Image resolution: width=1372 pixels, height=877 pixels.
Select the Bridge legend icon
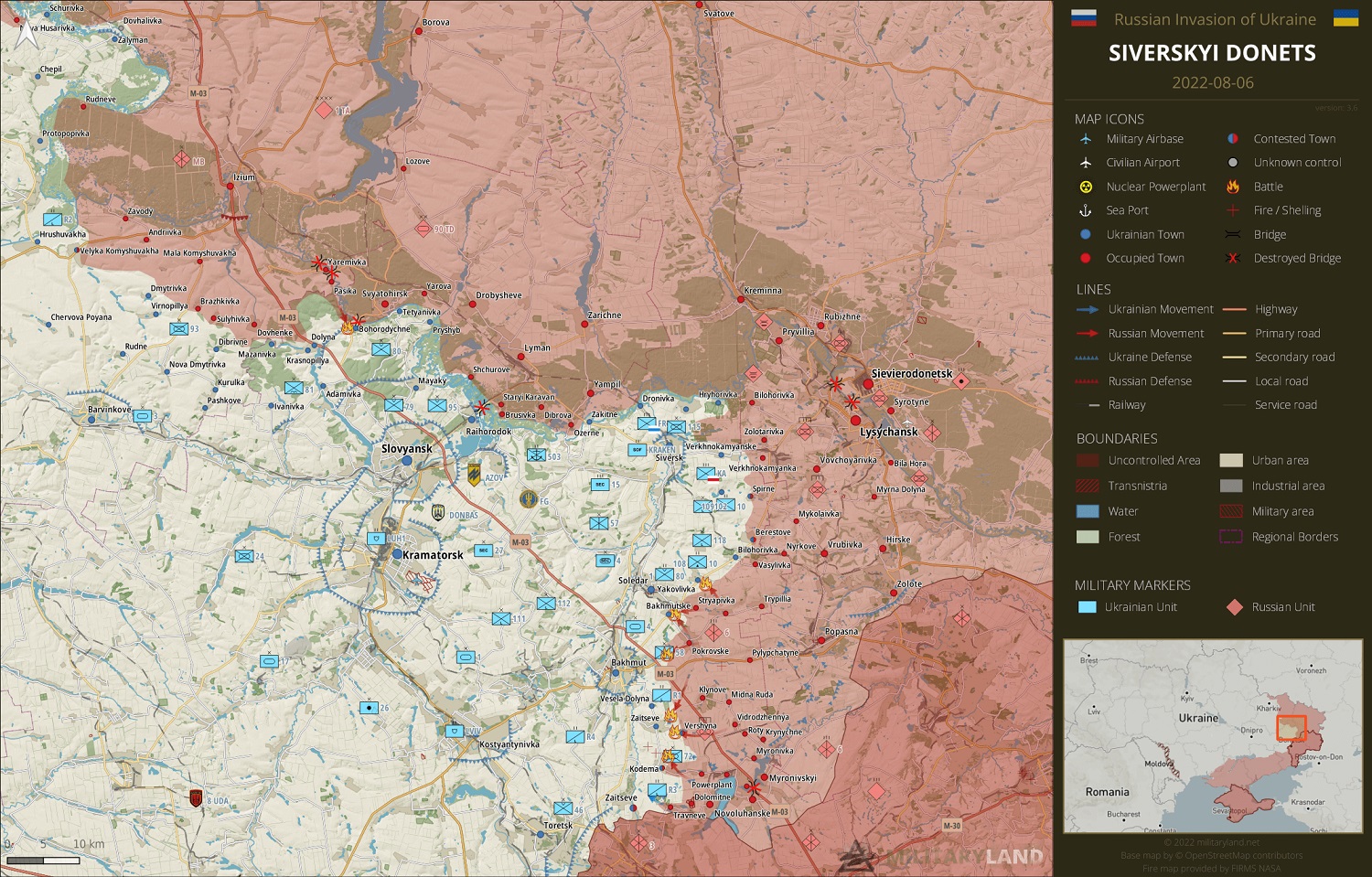tap(1233, 234)
